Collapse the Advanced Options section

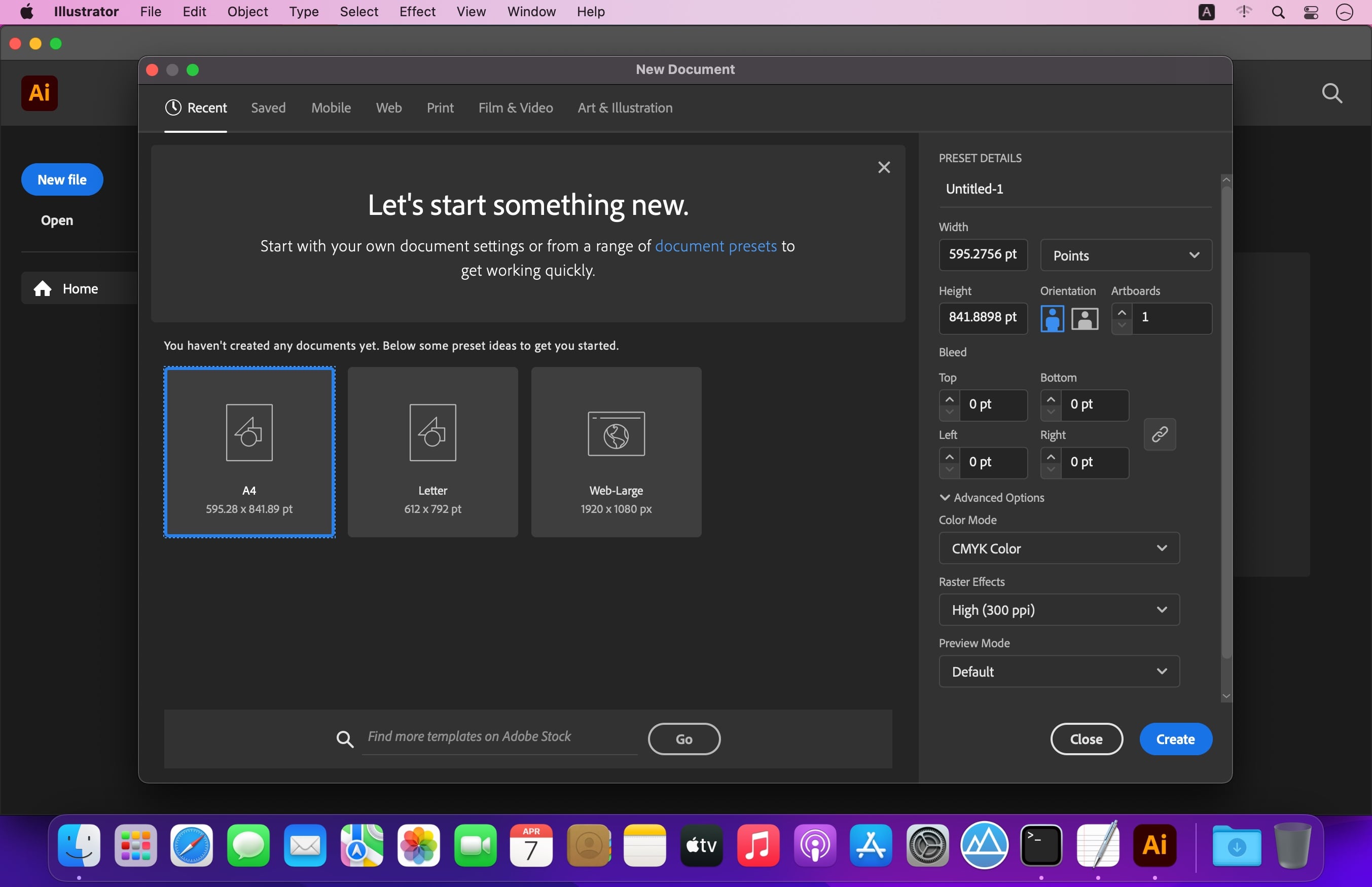pyautogui.click(x=945, y=497)
